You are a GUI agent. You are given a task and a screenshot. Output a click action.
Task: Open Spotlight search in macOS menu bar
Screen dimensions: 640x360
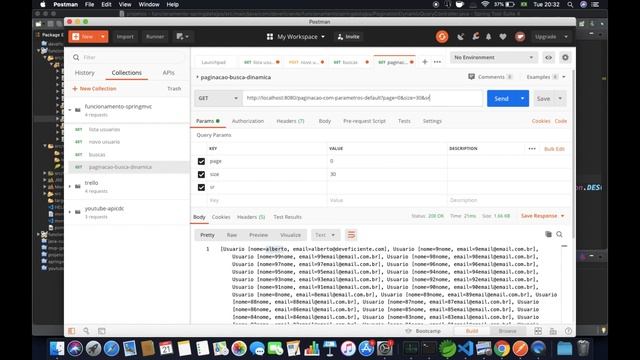(x=570, y=4)
